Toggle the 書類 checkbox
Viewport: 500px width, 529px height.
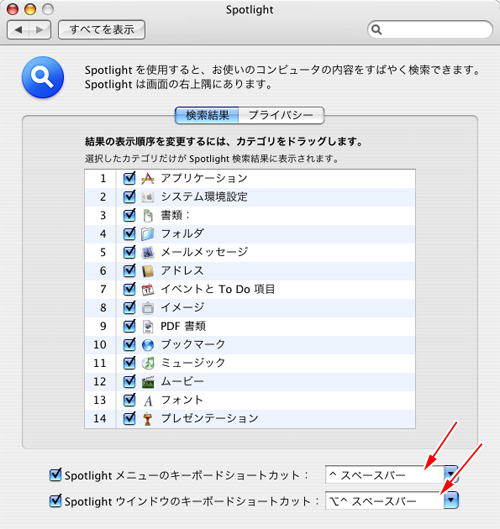129,215
